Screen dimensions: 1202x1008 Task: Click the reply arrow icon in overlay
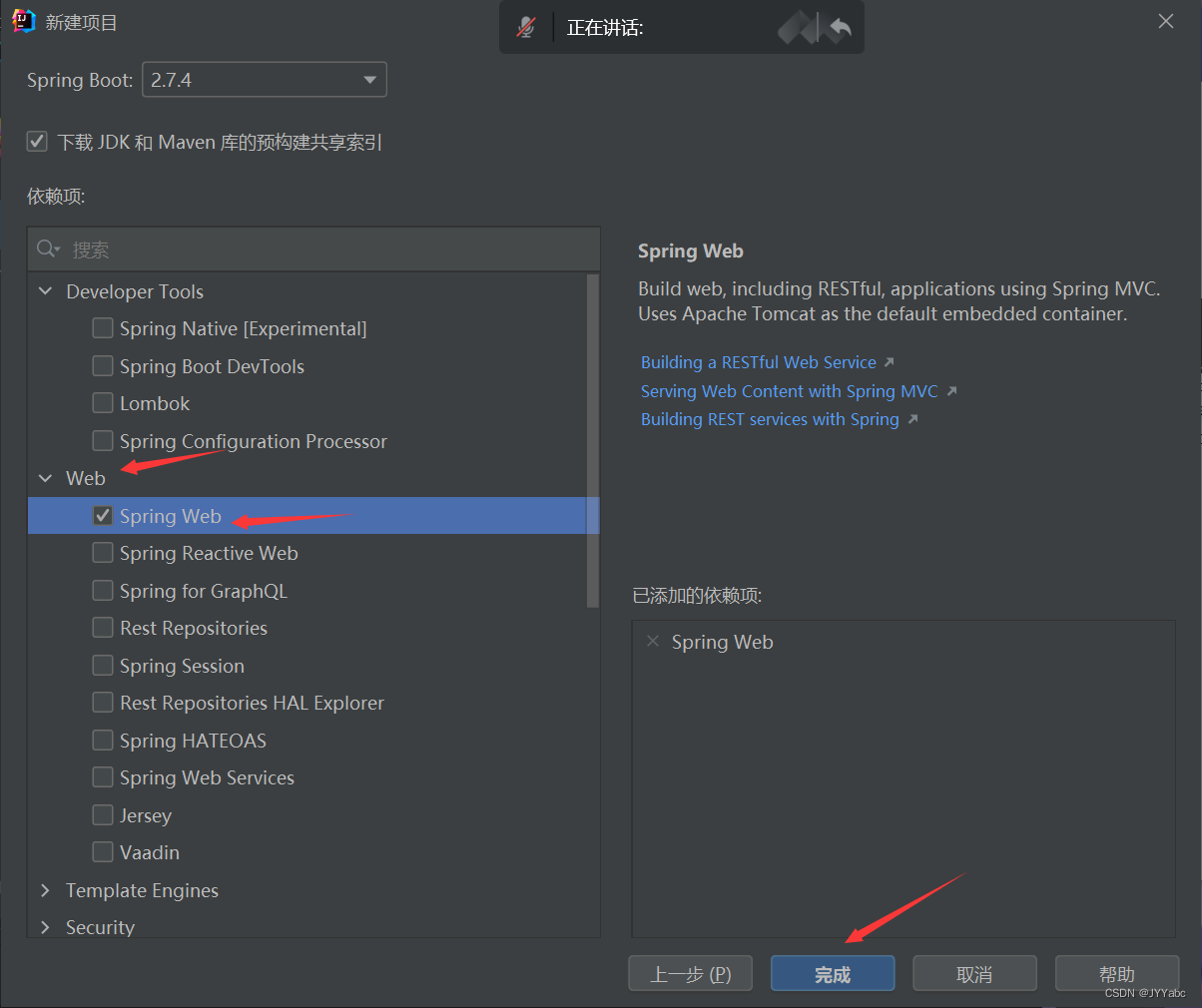(x=841, y=28)
